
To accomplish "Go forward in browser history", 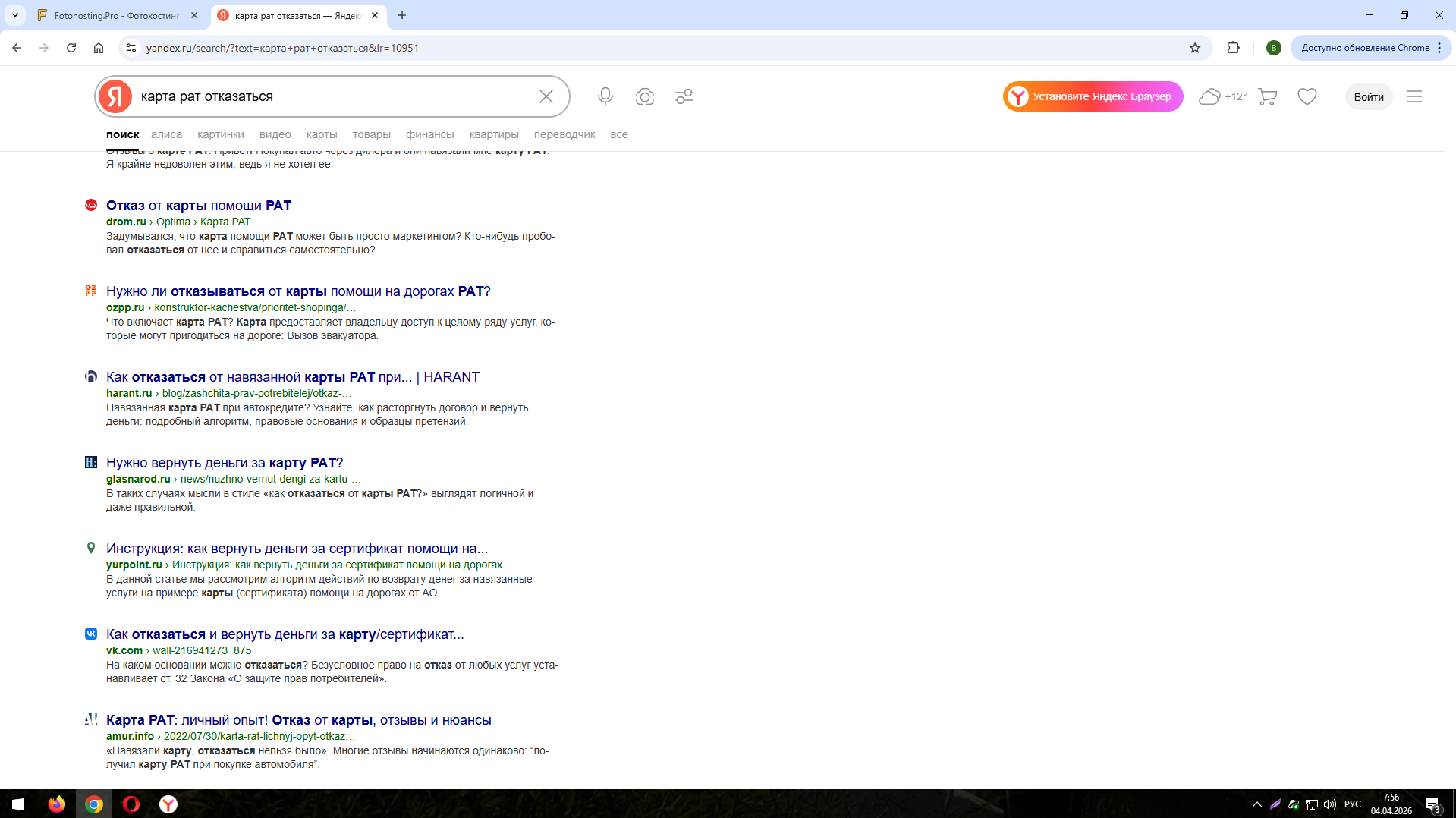I will click(x=44, y=48).
